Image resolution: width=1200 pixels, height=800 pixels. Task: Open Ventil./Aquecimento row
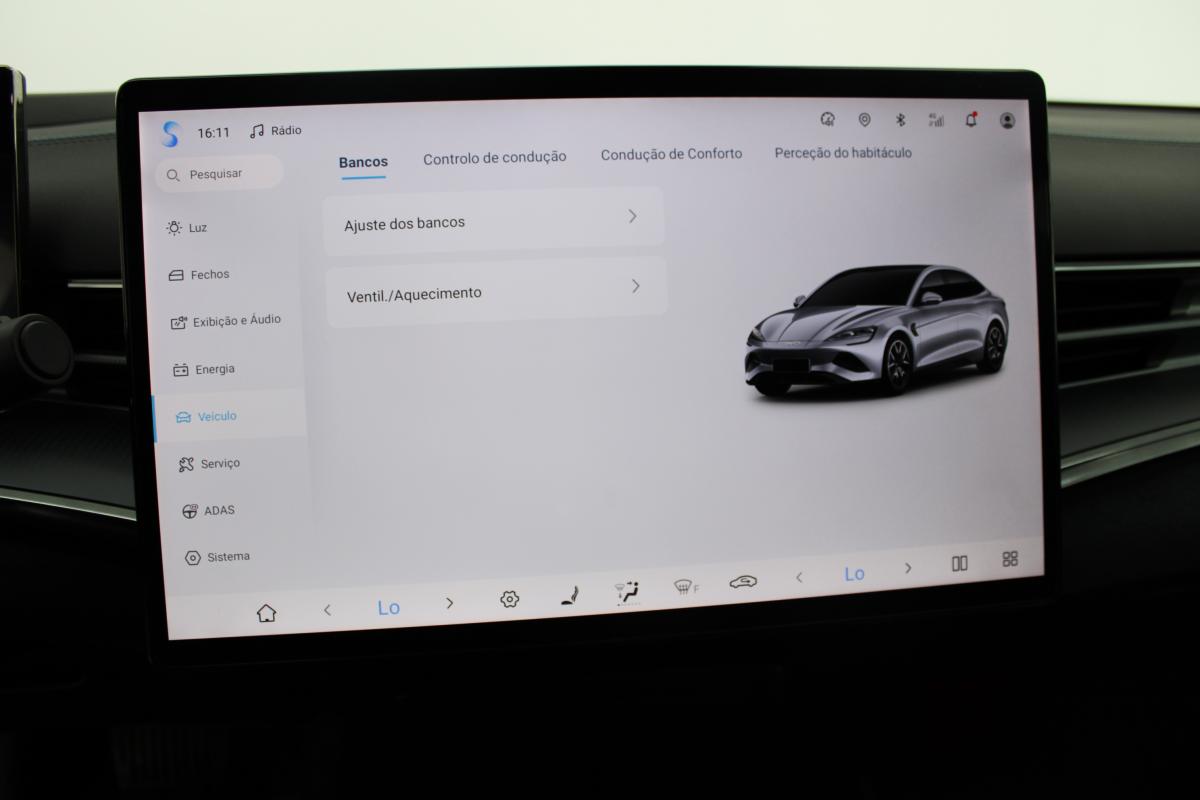(496, 290)
